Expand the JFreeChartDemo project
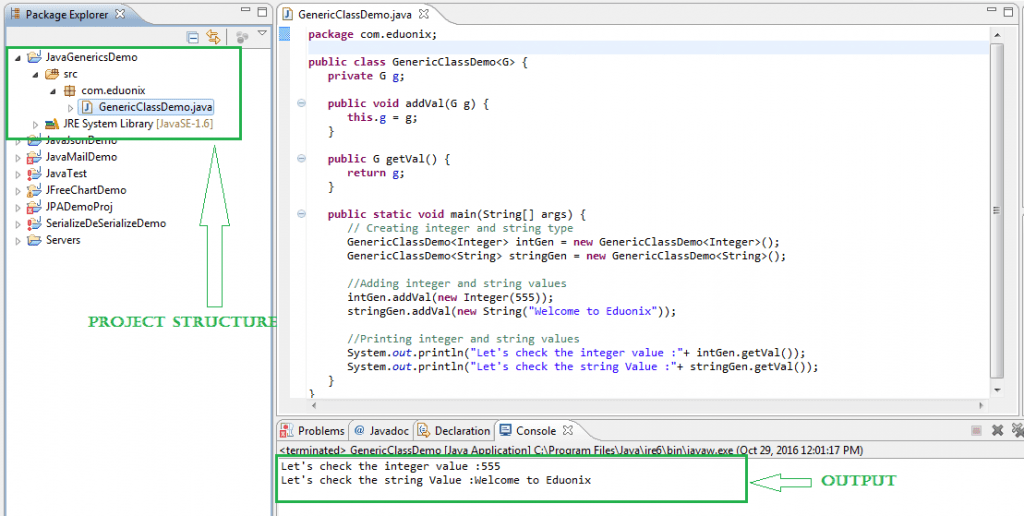This screenshot has height=516, width=1024. 18,190
